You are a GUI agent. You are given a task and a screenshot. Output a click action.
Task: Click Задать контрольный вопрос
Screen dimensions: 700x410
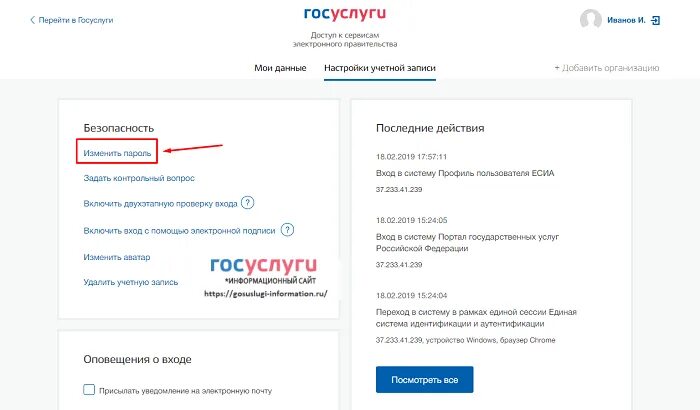pos(139,178)
